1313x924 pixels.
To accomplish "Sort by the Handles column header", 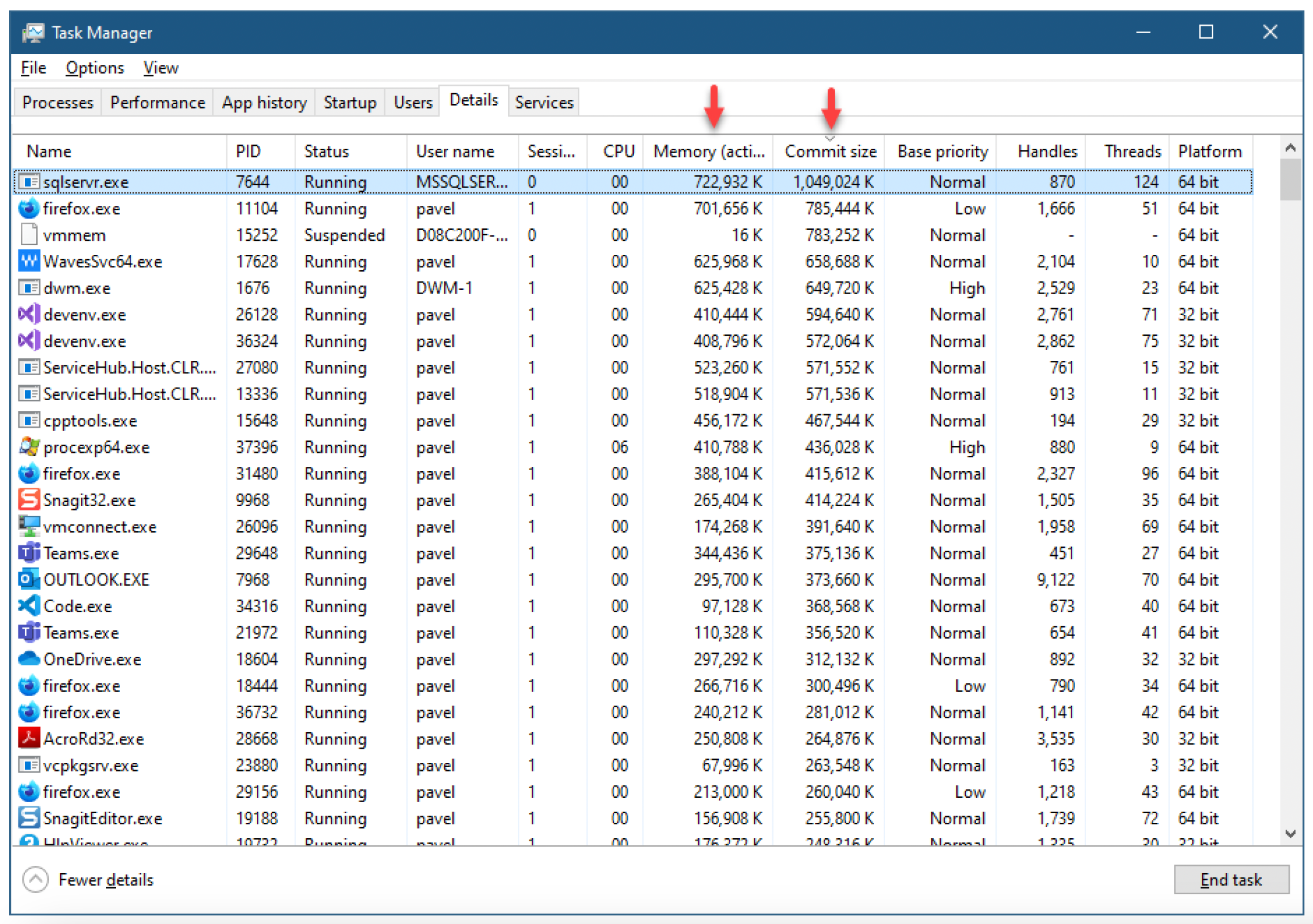I will point(1041,151).
